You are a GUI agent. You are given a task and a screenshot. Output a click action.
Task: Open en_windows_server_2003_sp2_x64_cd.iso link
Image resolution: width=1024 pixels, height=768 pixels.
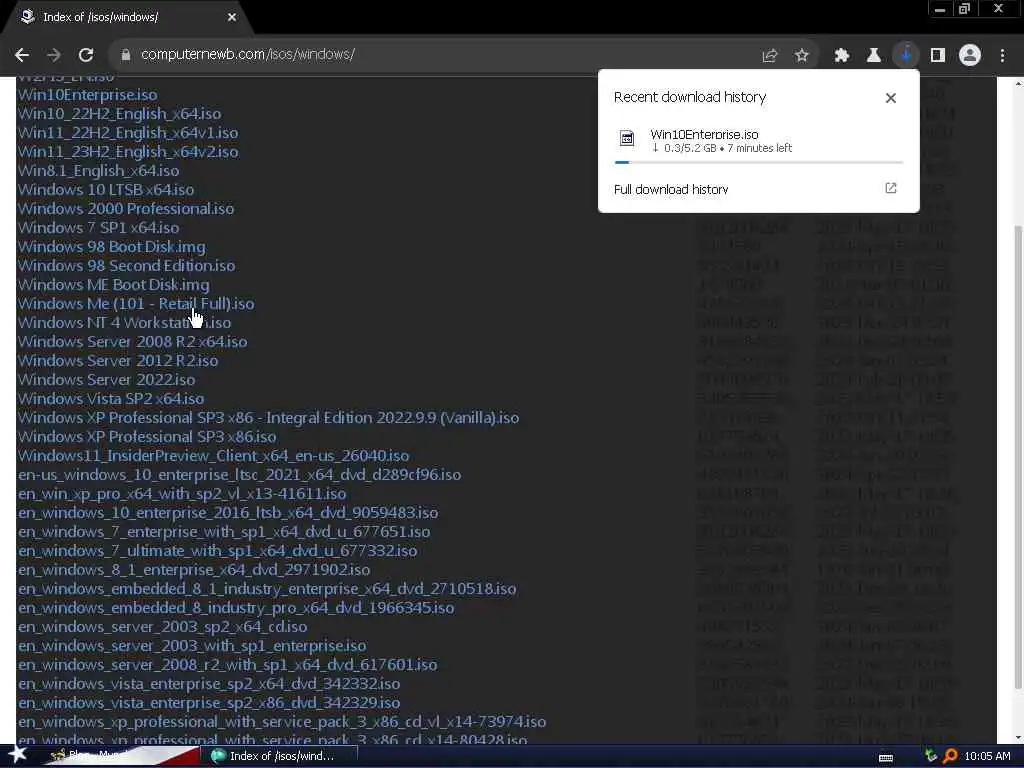[163, 626]
